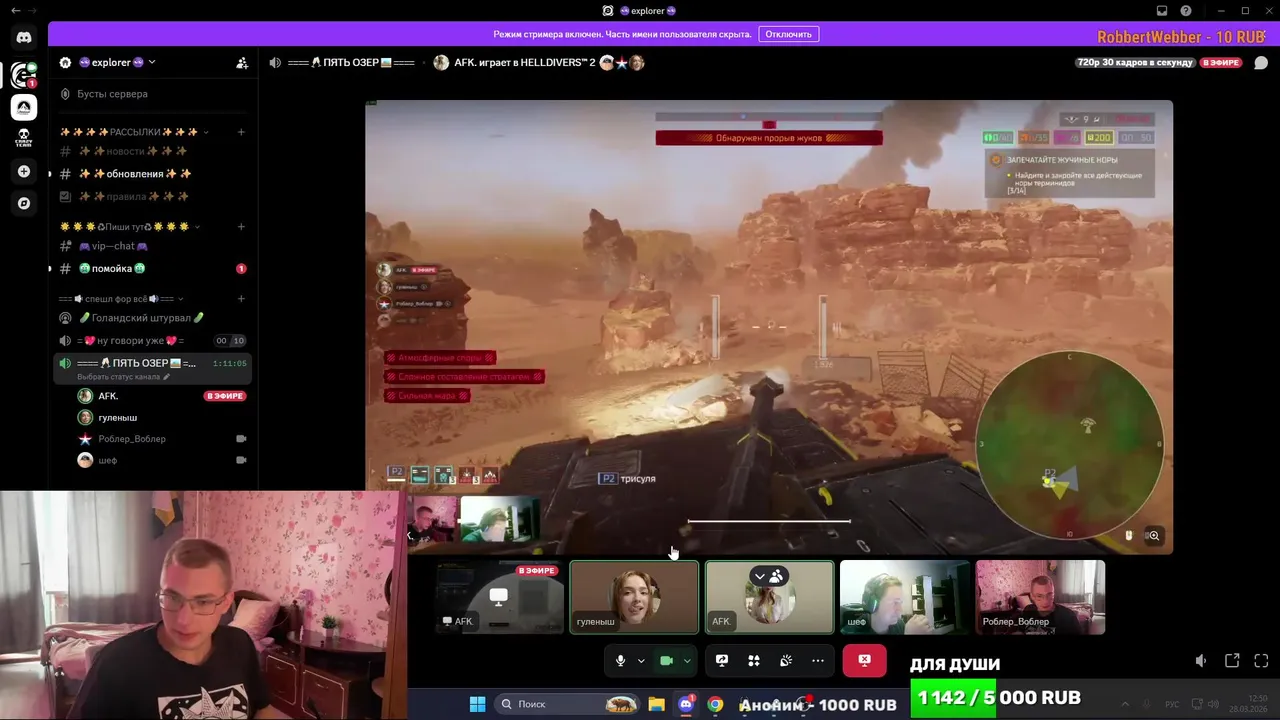1280x720 pixels.
Task: Select user AFK. in the voice channel list
Action: pos(162,396)
